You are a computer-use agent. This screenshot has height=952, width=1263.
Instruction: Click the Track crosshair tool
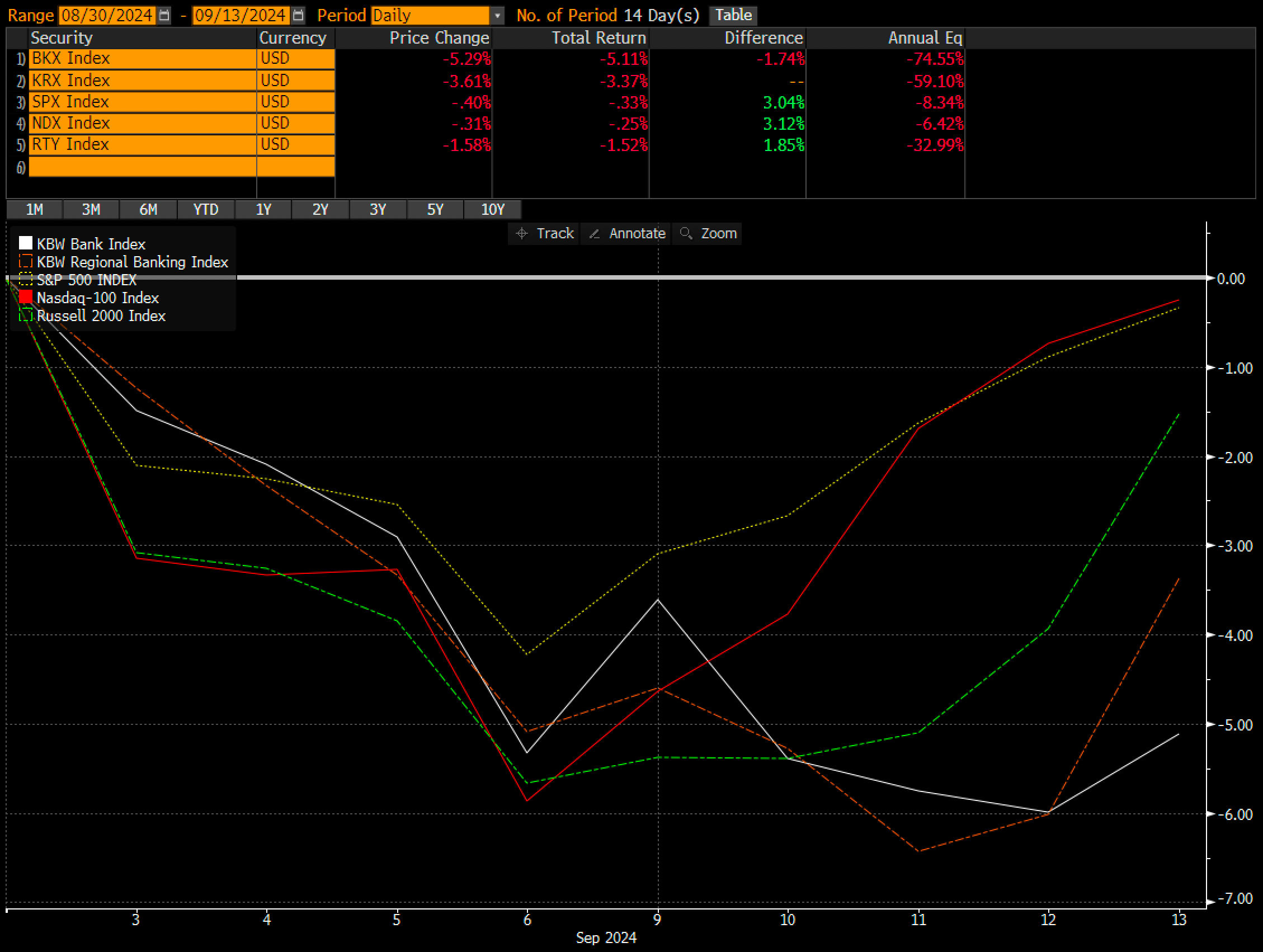pyautogui.click(x=544, y=234)
